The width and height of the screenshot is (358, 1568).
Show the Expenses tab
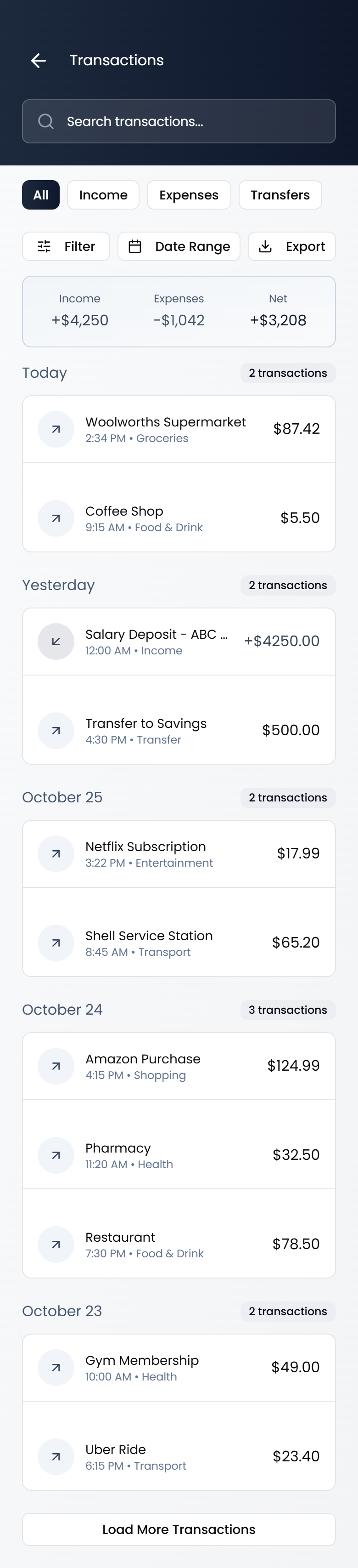click(189, 195)
